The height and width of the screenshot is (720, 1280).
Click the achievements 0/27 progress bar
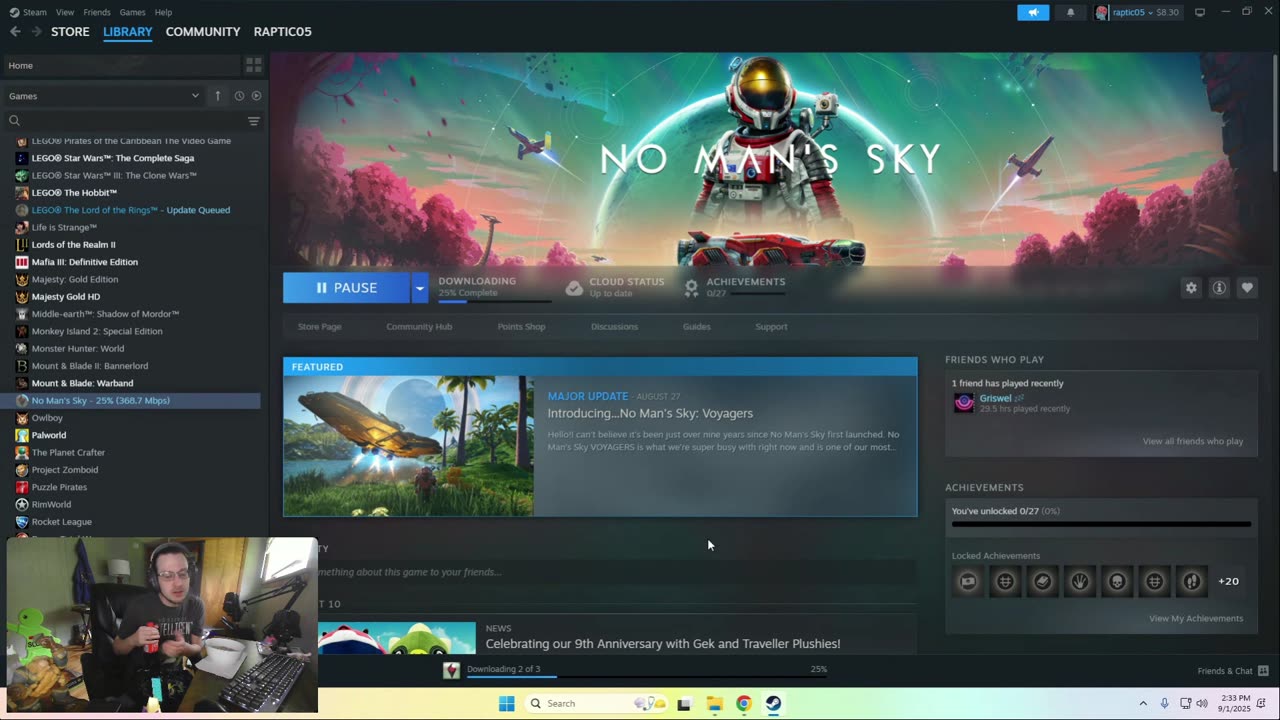click(1101, 524)
